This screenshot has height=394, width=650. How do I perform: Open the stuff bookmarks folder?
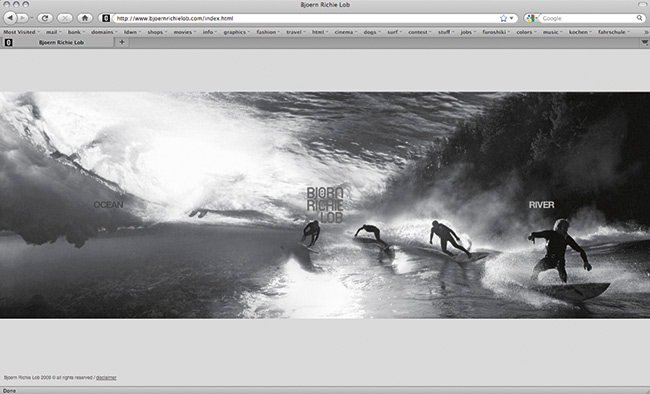[x=446, y=32]
